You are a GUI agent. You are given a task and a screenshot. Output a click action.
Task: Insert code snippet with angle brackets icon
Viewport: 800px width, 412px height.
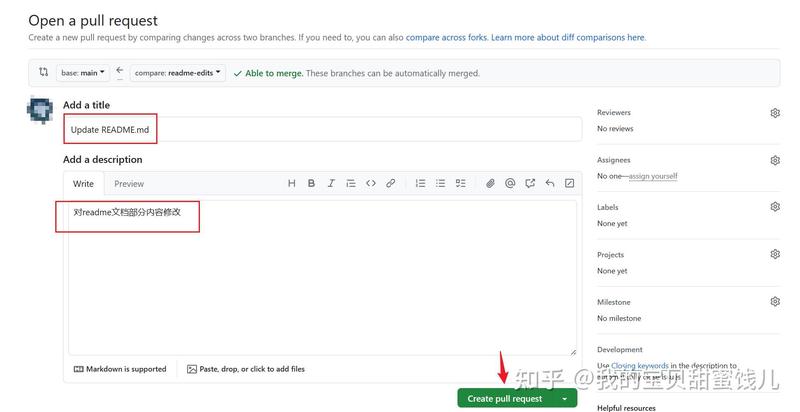click(371, 183)
